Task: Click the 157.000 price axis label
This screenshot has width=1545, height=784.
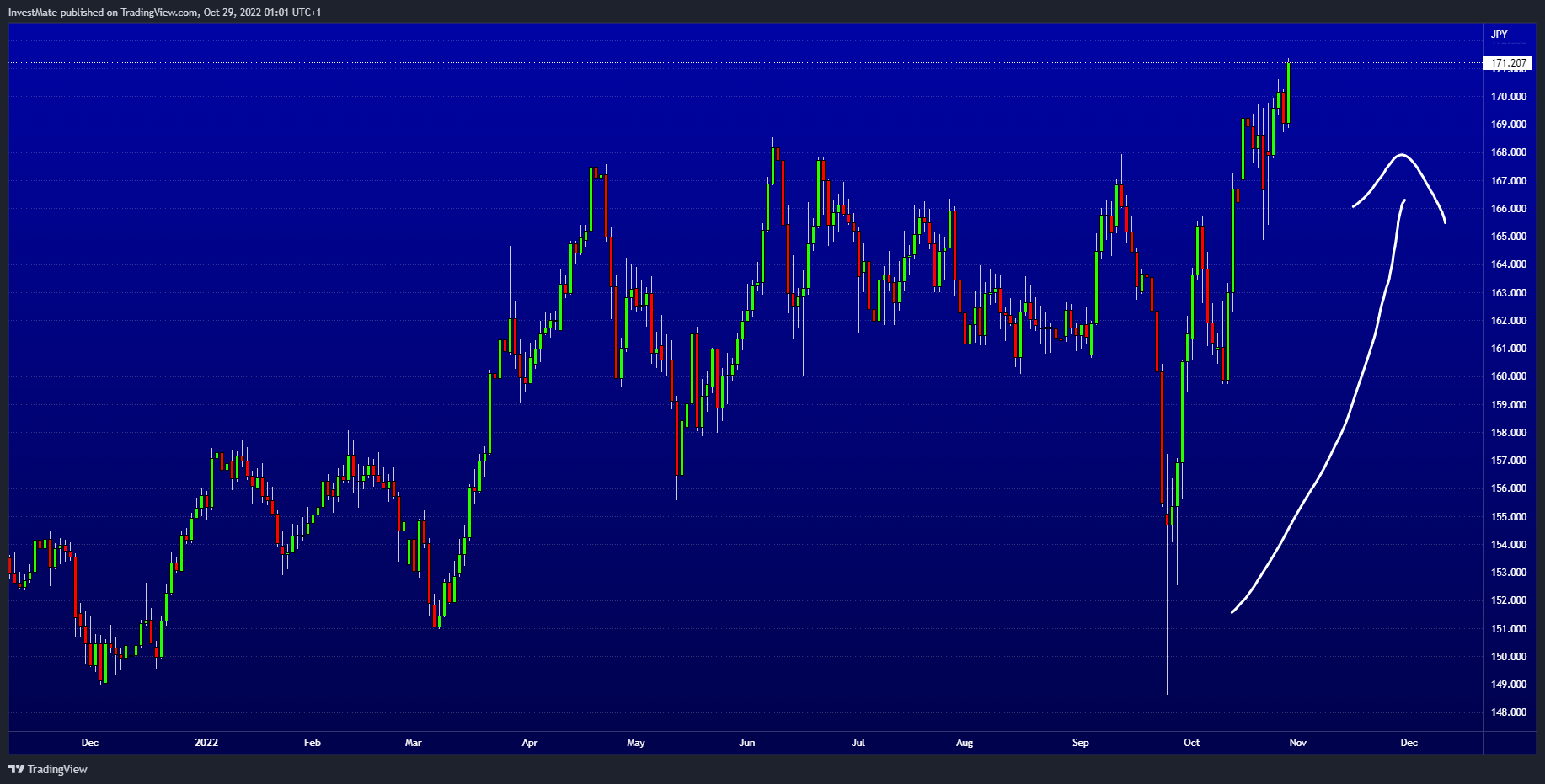Action: 1509,461
